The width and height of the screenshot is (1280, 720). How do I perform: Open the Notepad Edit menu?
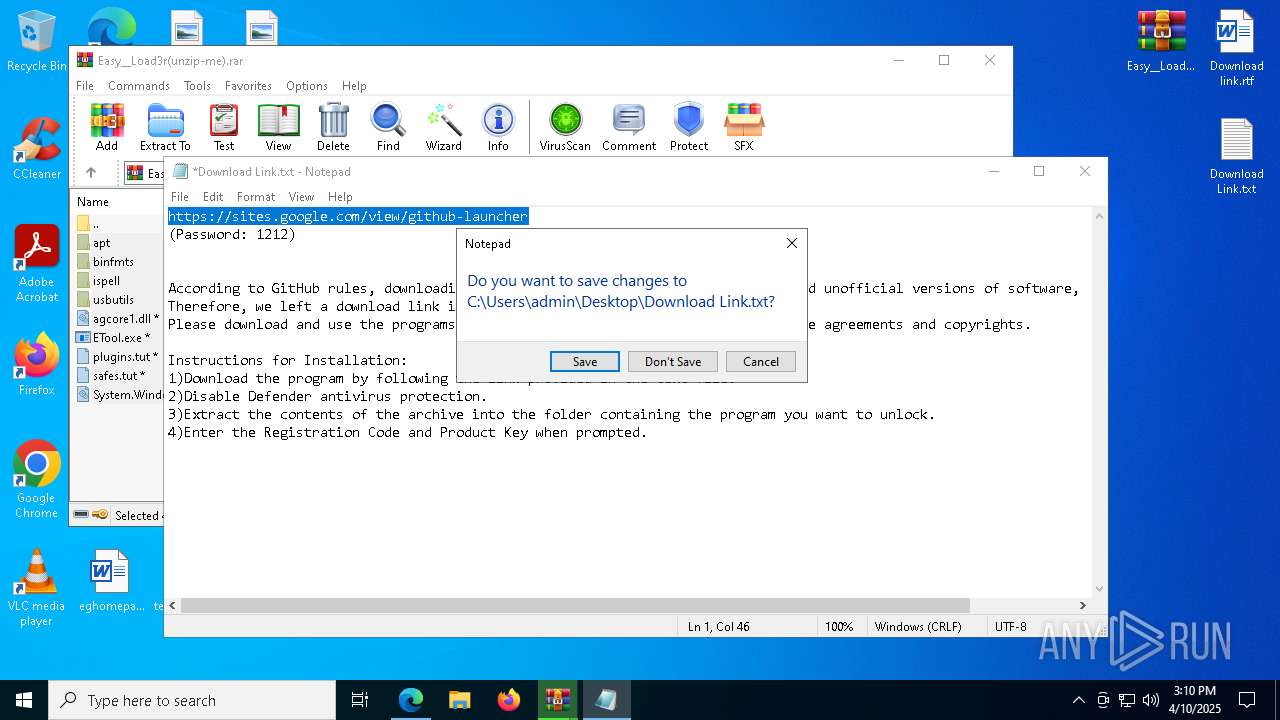pyautogui.click(x=213, y=197)
